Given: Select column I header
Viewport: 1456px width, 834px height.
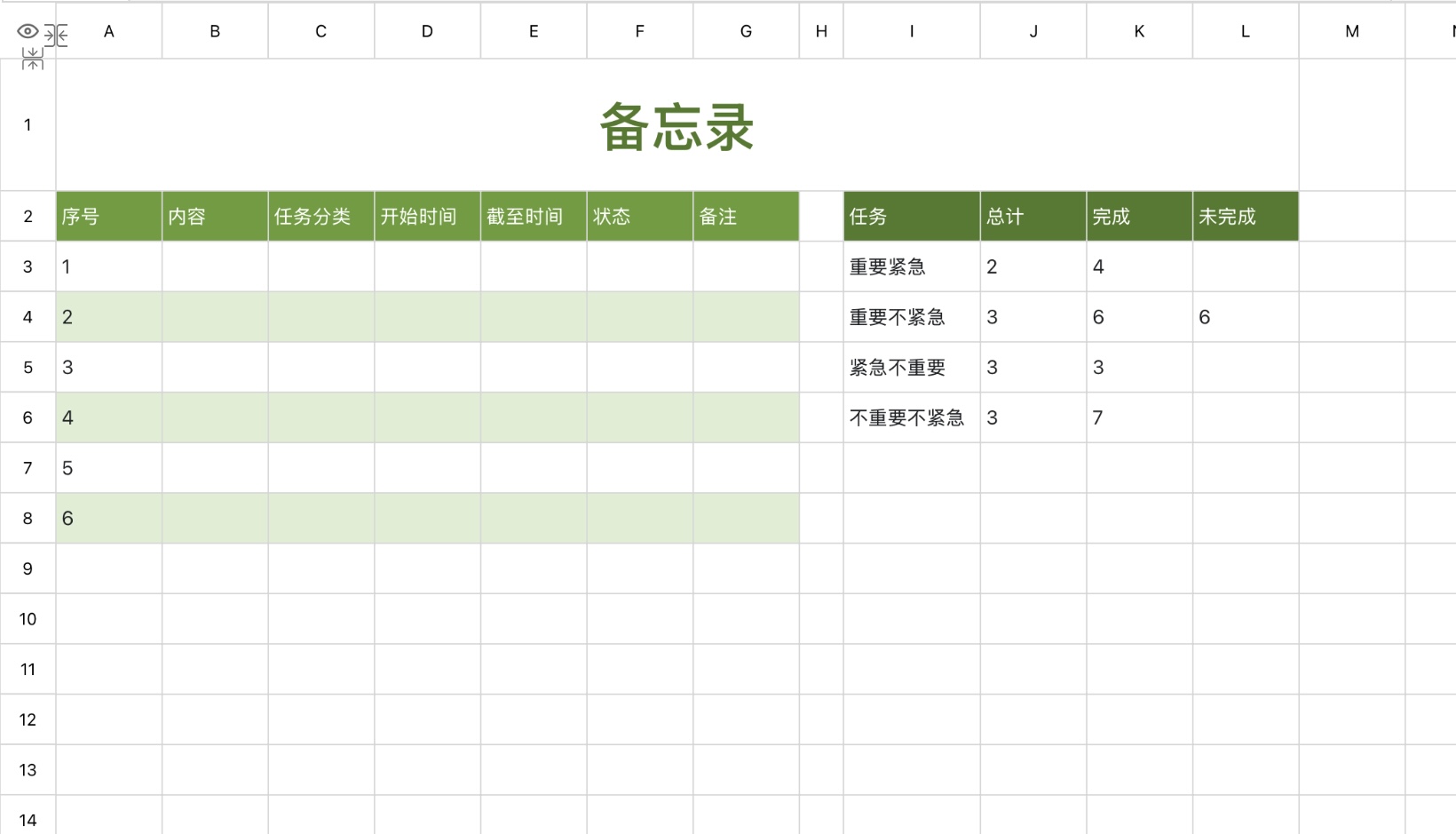Looking at the screenshot, I should pos(912,31).
